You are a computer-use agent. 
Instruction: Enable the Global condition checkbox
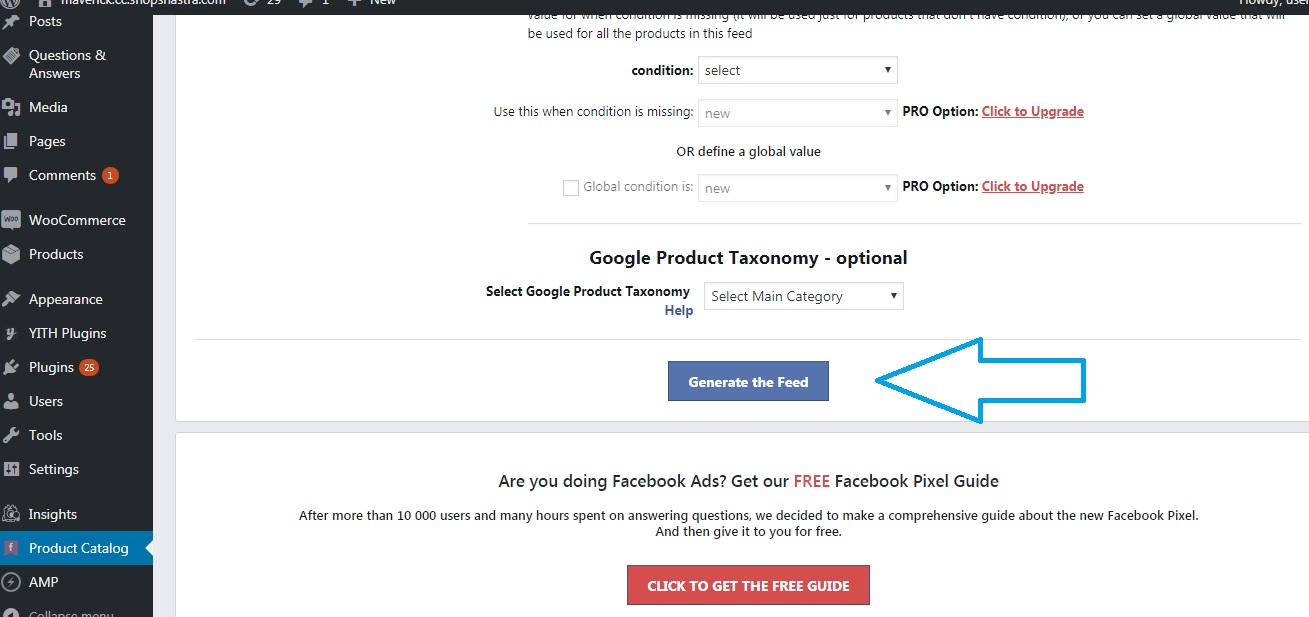(x=571, y=187)
